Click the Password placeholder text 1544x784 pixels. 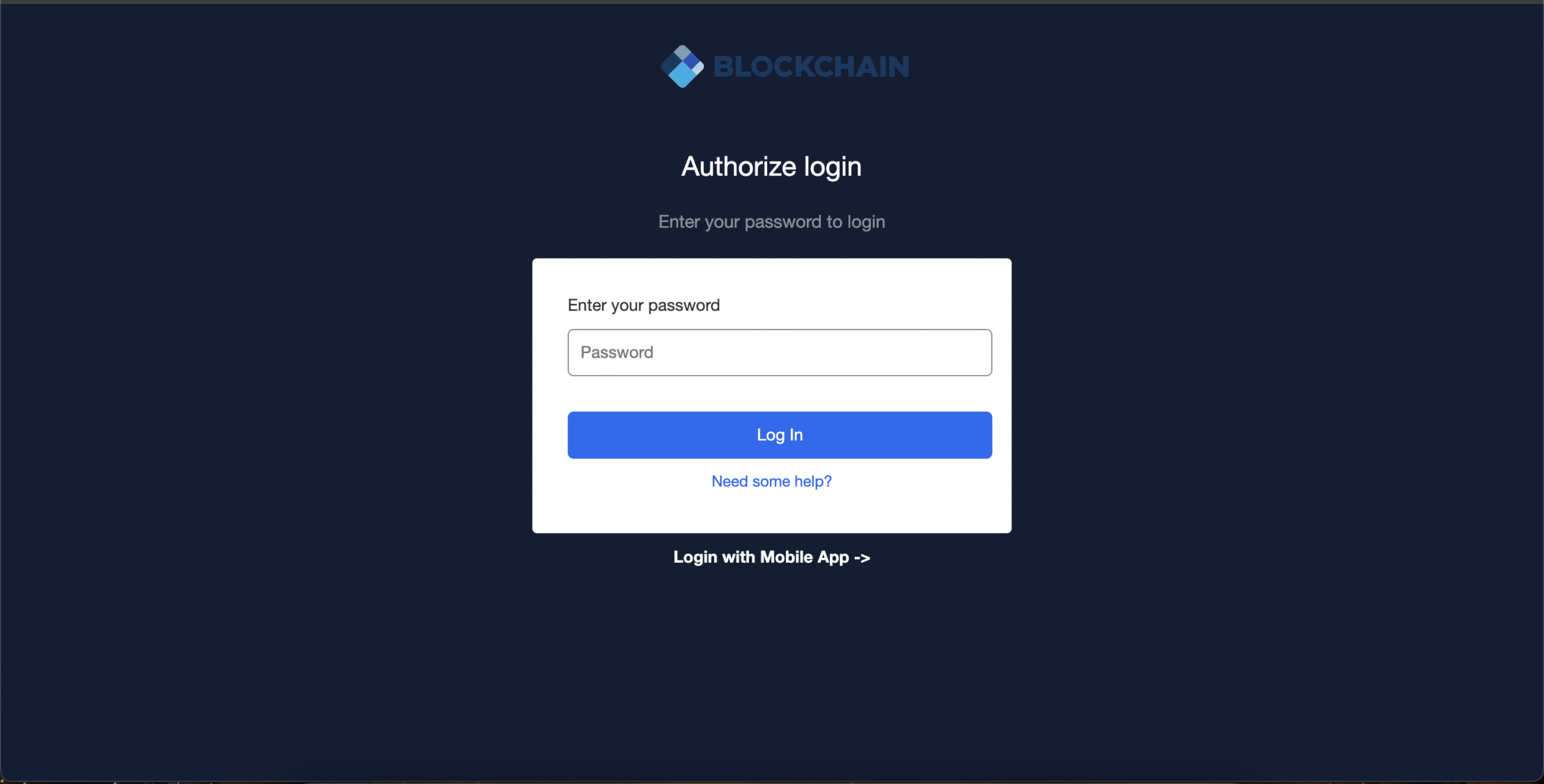616,352
